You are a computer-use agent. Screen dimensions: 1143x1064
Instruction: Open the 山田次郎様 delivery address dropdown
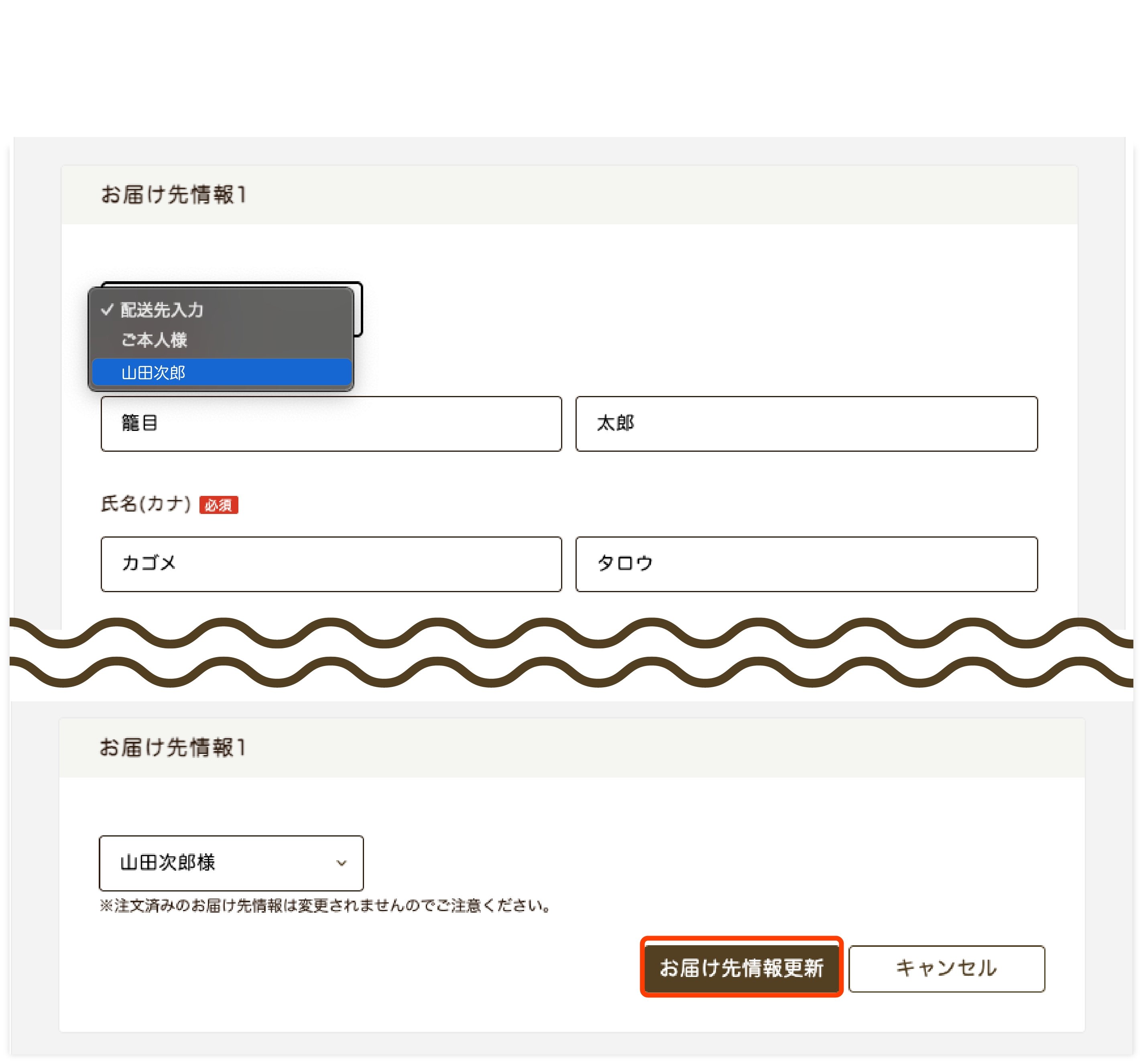pos(231,863)
